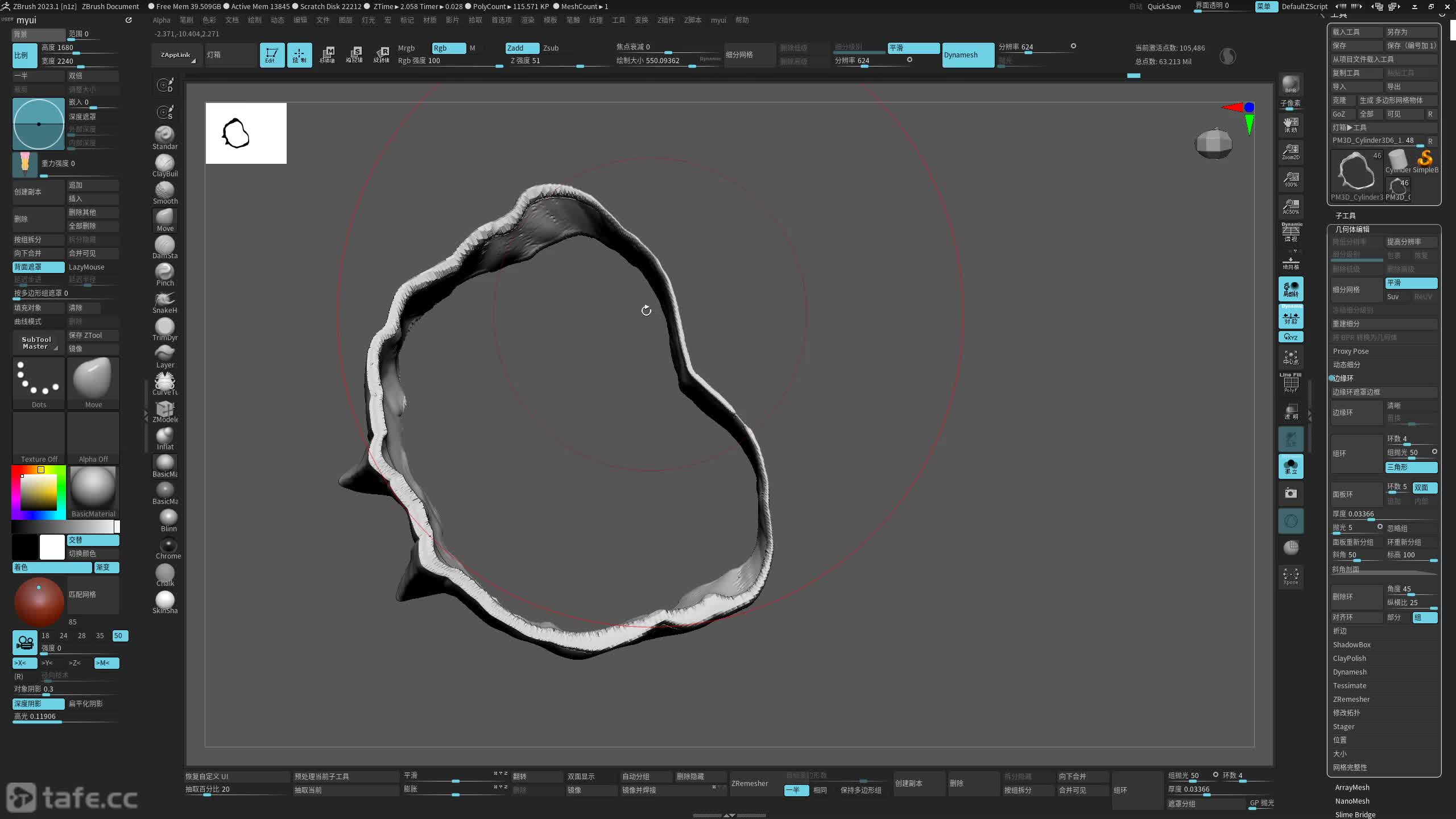1456x819 pixels.
Task: Expand the ZRemesher section in Tool panel
Action: [x=1351, y=699]
